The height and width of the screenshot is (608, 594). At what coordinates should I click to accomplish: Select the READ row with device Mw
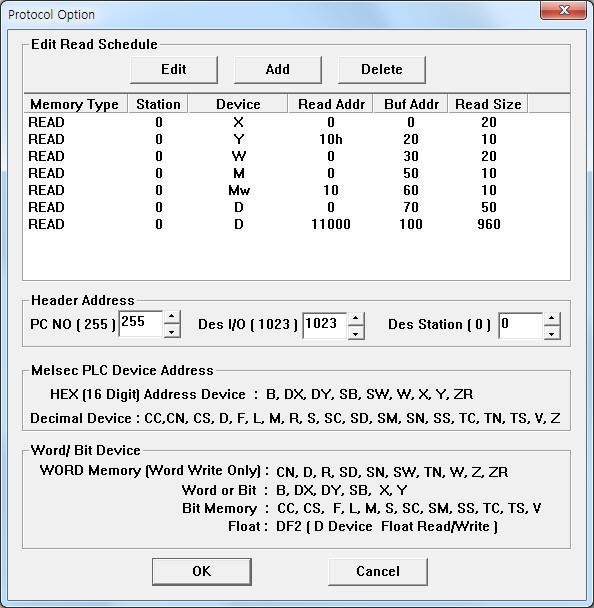[296, 190]
